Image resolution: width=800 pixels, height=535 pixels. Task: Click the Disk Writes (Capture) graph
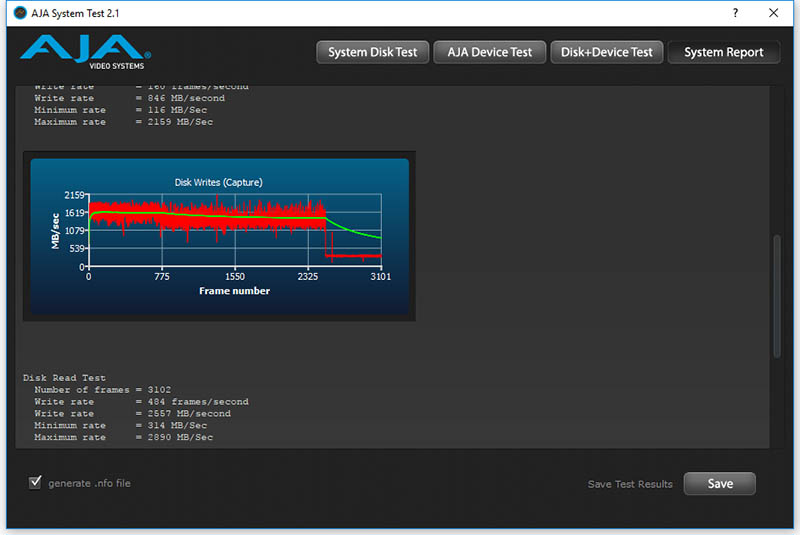[x=219, y=236]
